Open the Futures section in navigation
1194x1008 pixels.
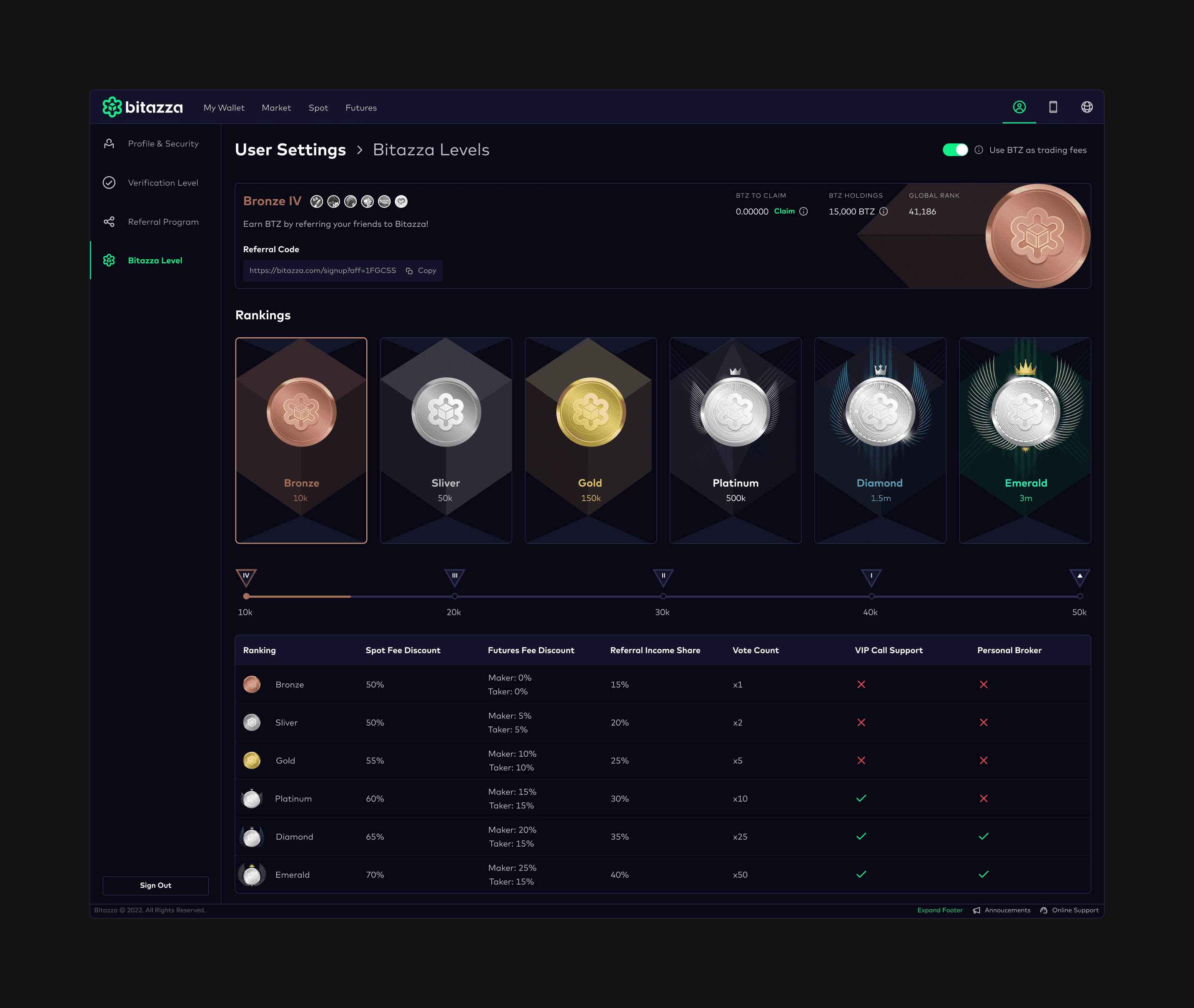pyautogui.click(x=361, y=108)
